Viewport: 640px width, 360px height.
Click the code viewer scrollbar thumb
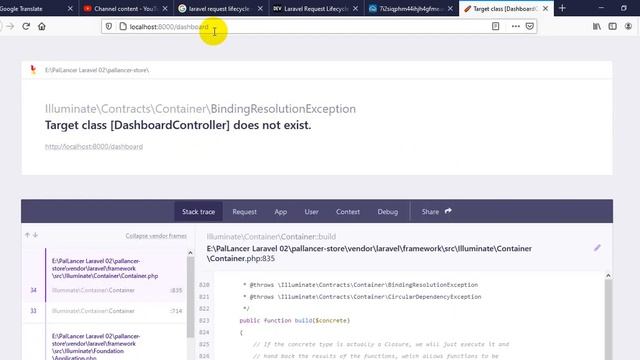pyautogui.click(x=608, y=320)
